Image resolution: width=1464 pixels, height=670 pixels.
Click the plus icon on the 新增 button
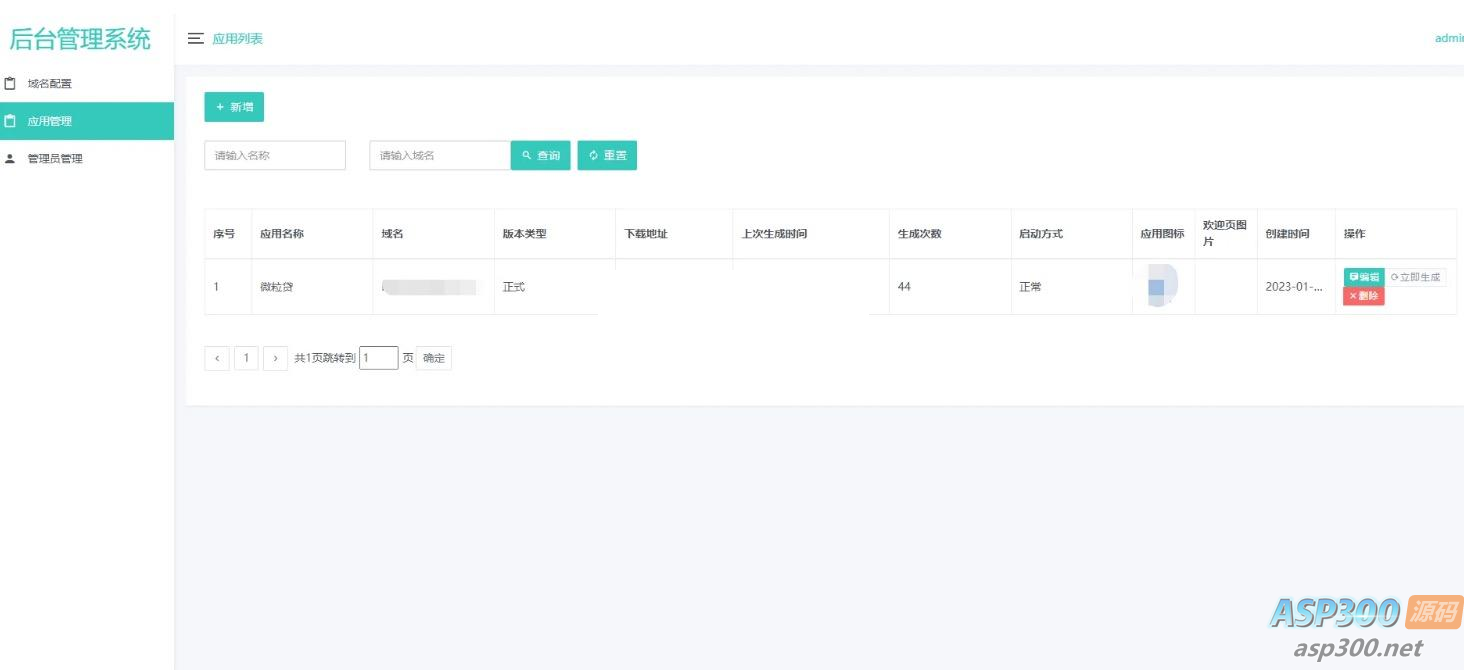(221, 106)
